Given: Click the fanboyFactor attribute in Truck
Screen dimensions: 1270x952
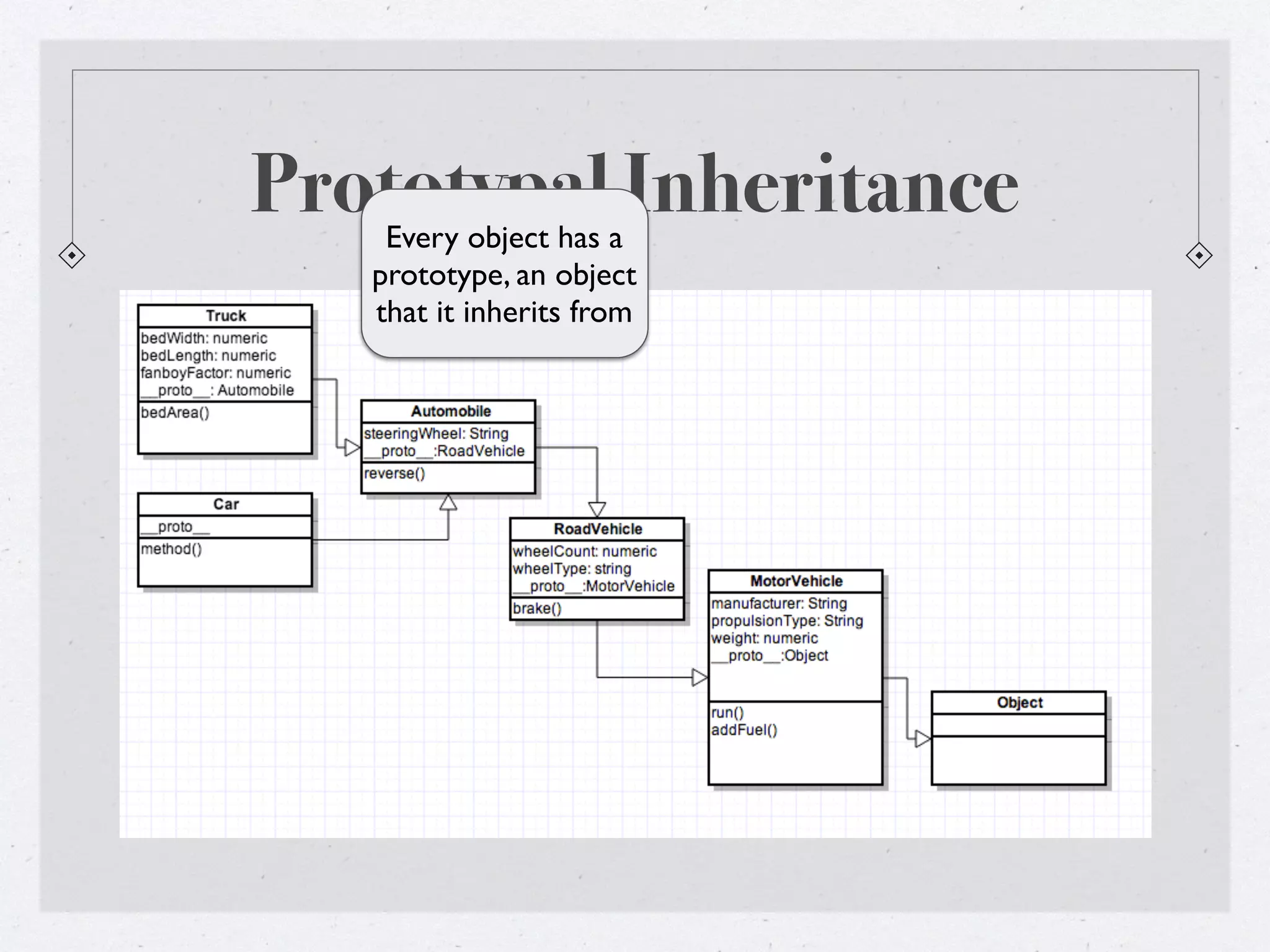Looking at the screenshot, I should (x=216, y=373).
